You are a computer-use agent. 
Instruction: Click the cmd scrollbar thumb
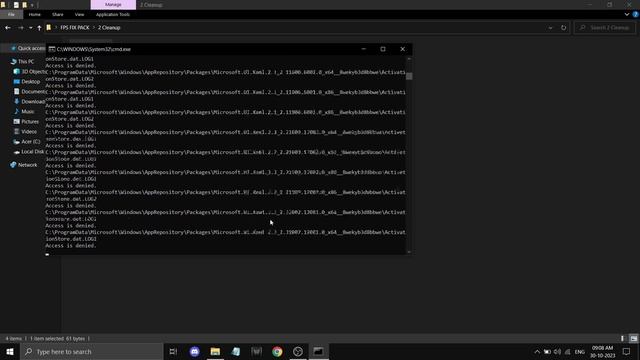tap(409, 76)
